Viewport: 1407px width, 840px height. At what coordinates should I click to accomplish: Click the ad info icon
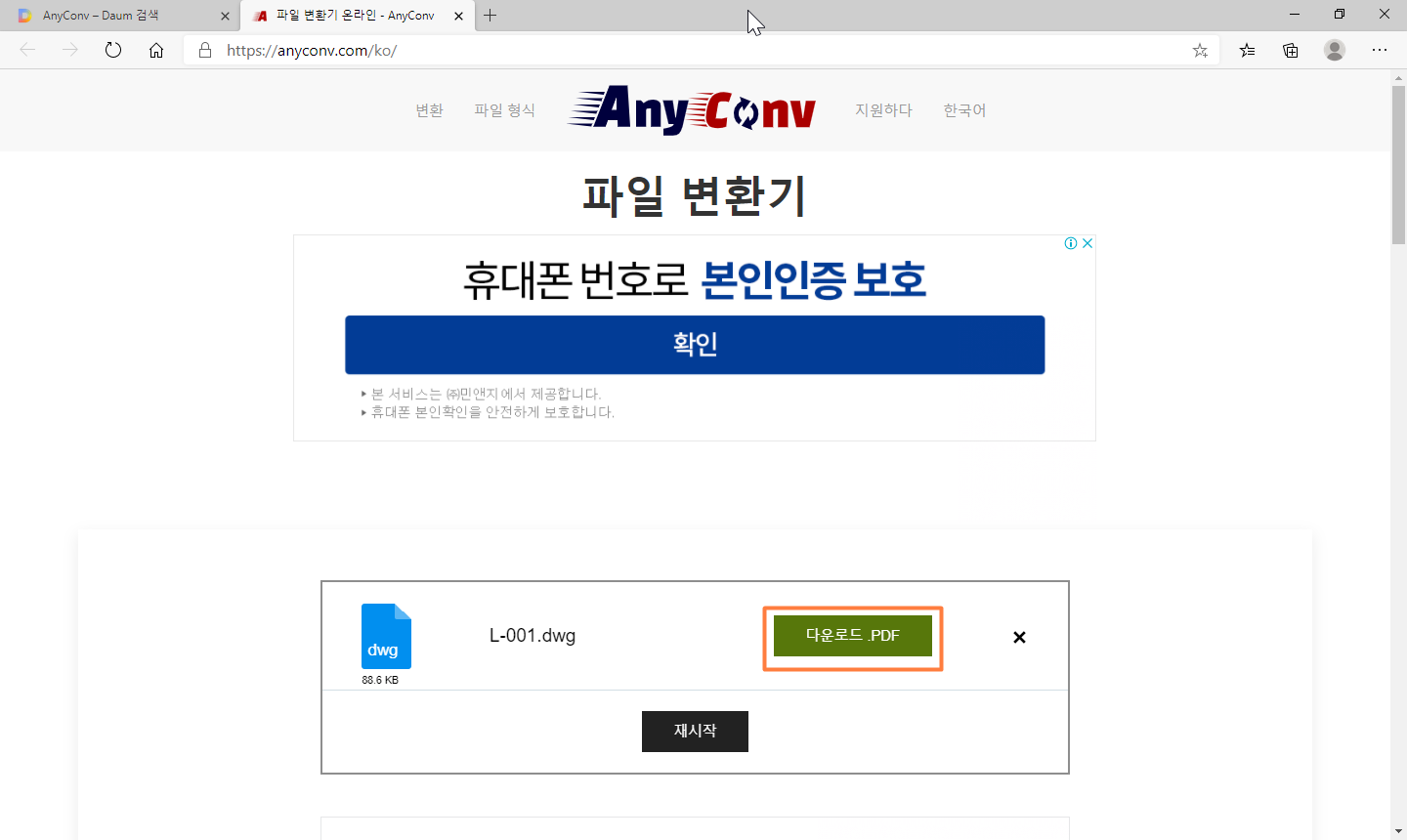pyautogui.click(x=1071, y=243)
